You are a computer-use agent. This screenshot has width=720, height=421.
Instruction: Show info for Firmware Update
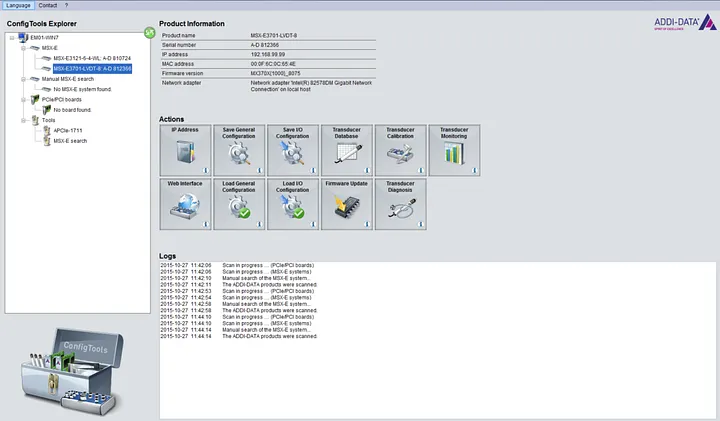(x=367, y=224)
